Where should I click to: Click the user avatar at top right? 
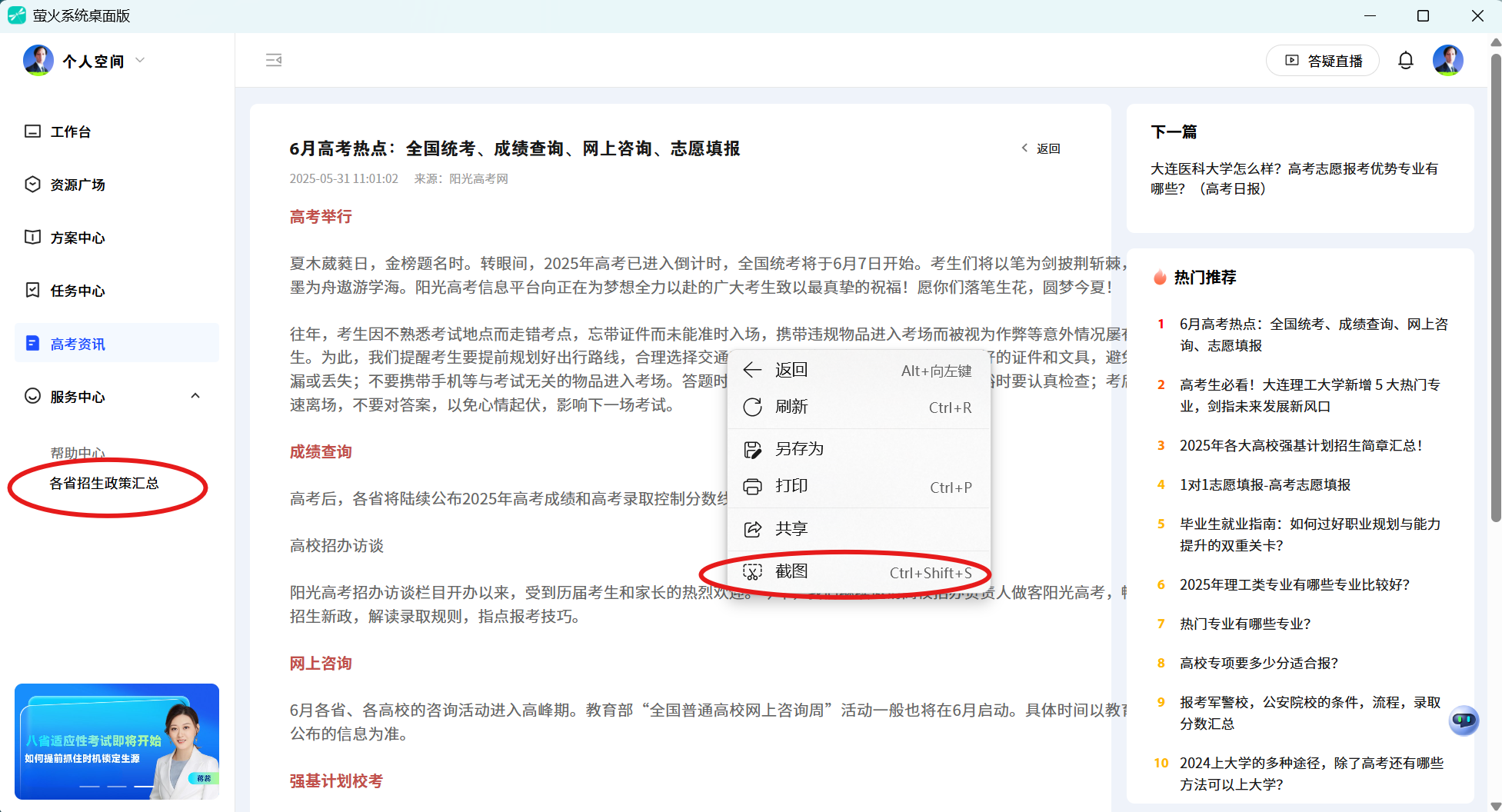click(1447, 60)
